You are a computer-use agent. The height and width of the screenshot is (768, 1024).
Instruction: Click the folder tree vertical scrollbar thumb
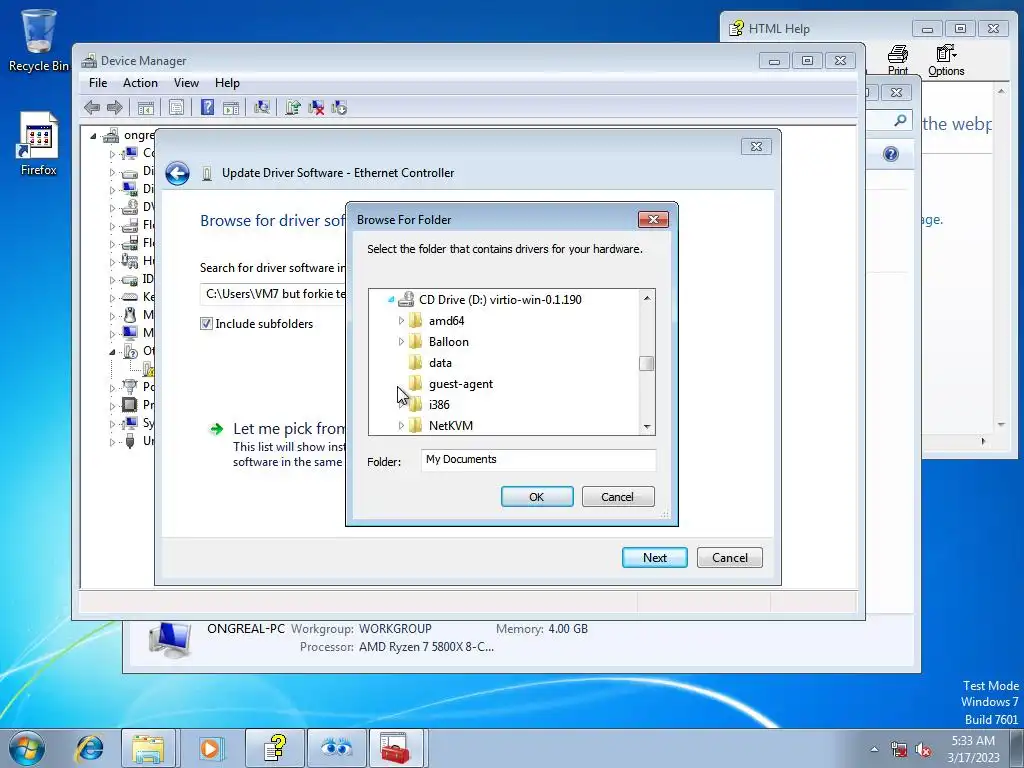[647, 363]
